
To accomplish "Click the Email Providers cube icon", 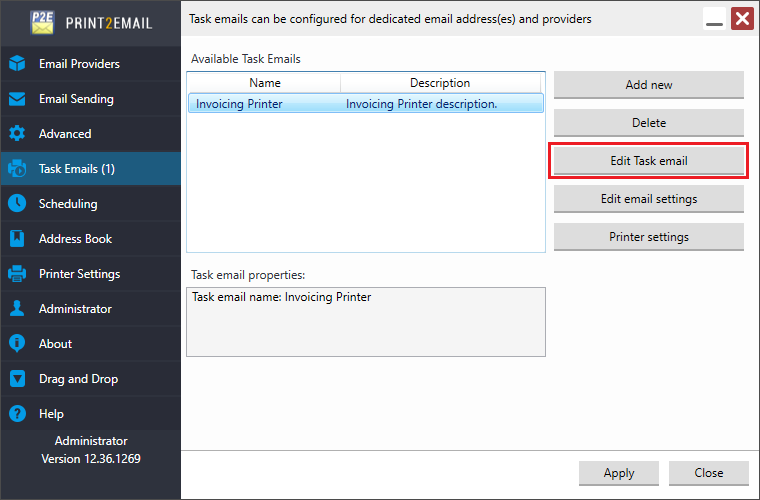I will tap(17, 64).
